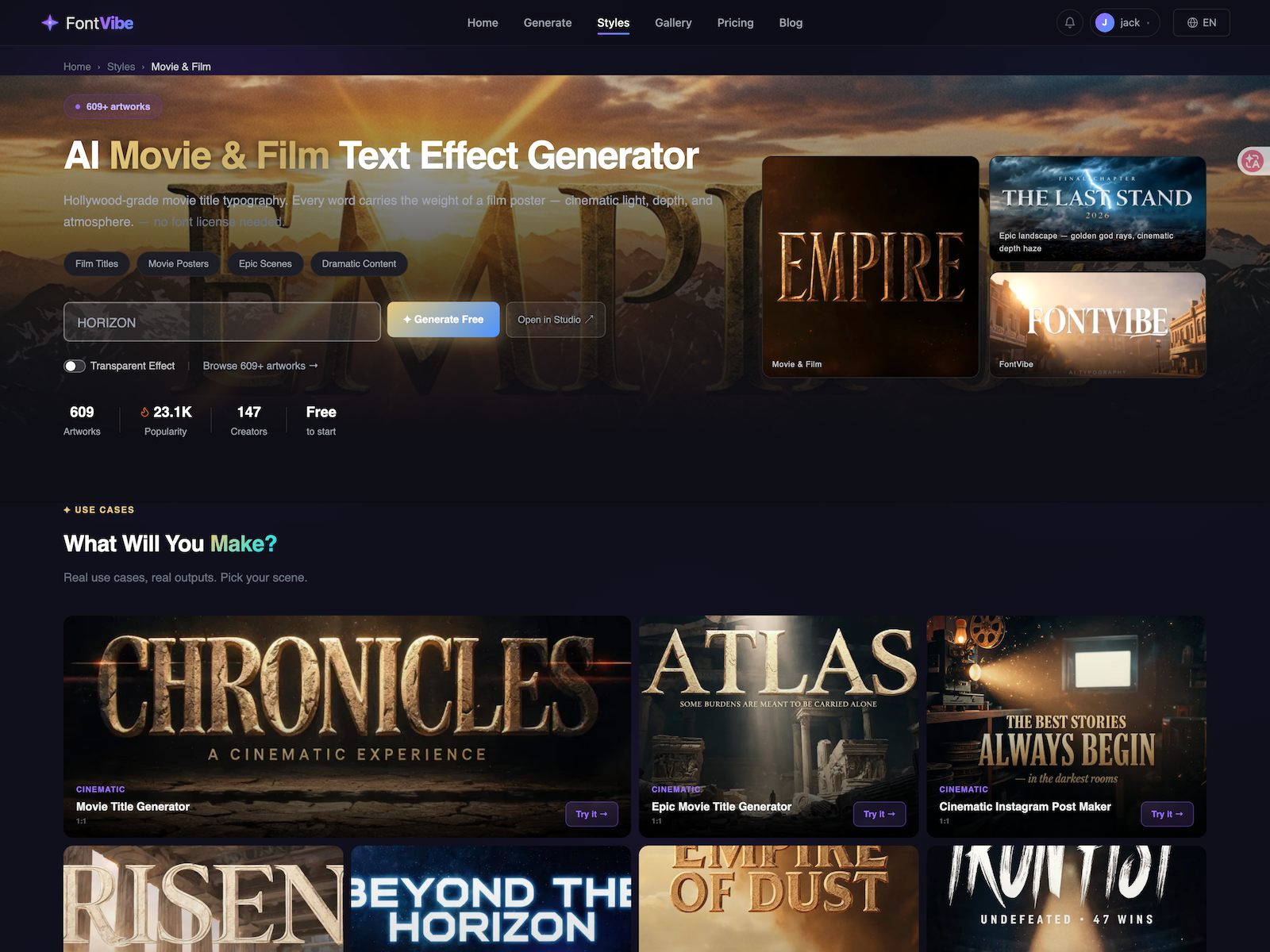Open the Pricing page
The image size is (1270, 952).
pyautogui.click(x=736, y=23)
